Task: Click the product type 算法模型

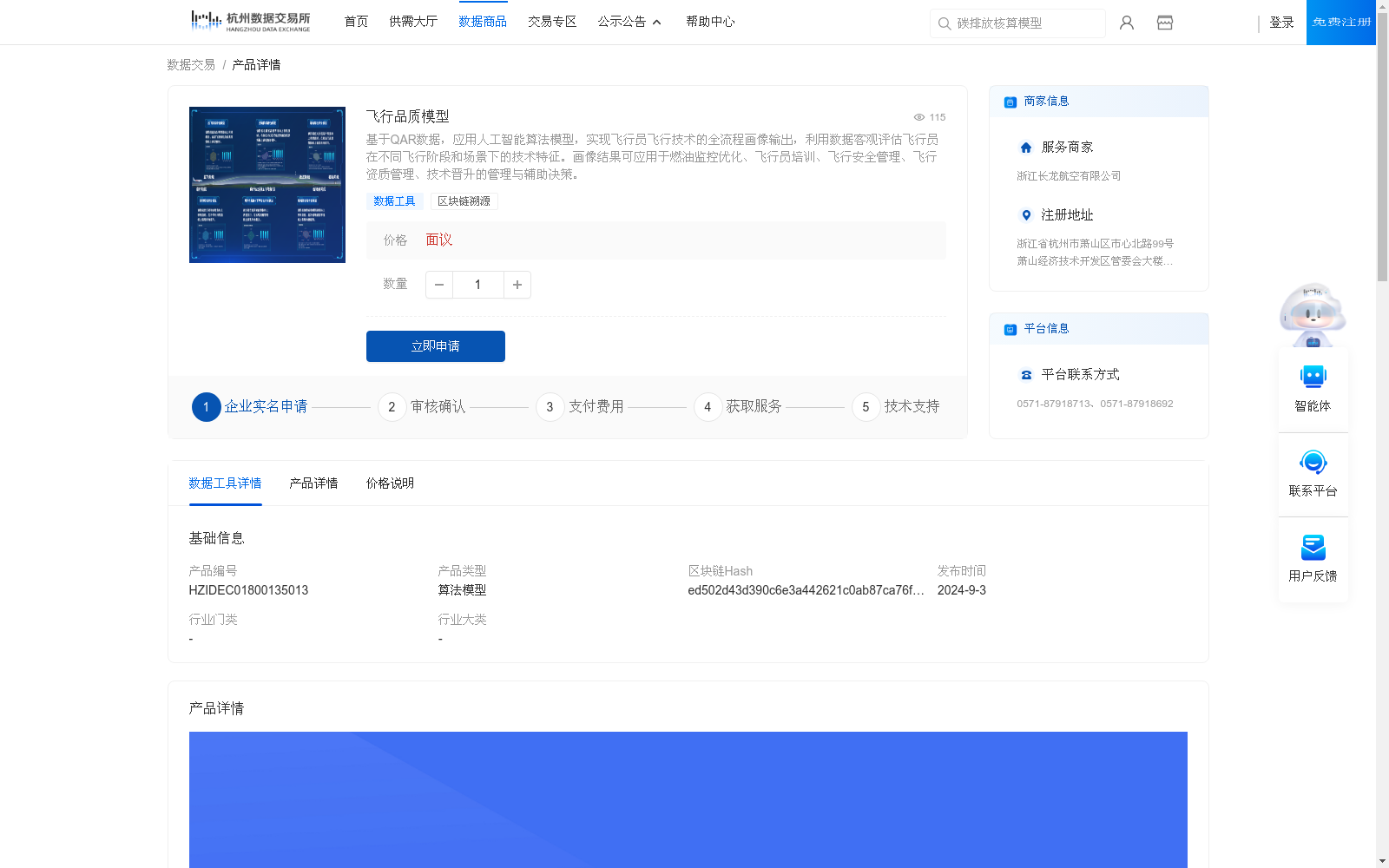Action: tap(462, 590)
